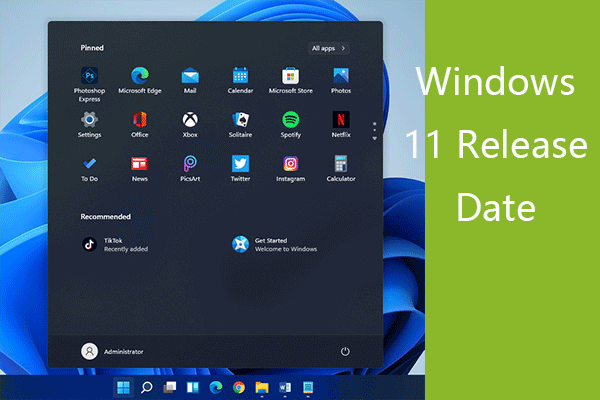
Task: Open recommended TikTok recently added
Action: (115, 244)
